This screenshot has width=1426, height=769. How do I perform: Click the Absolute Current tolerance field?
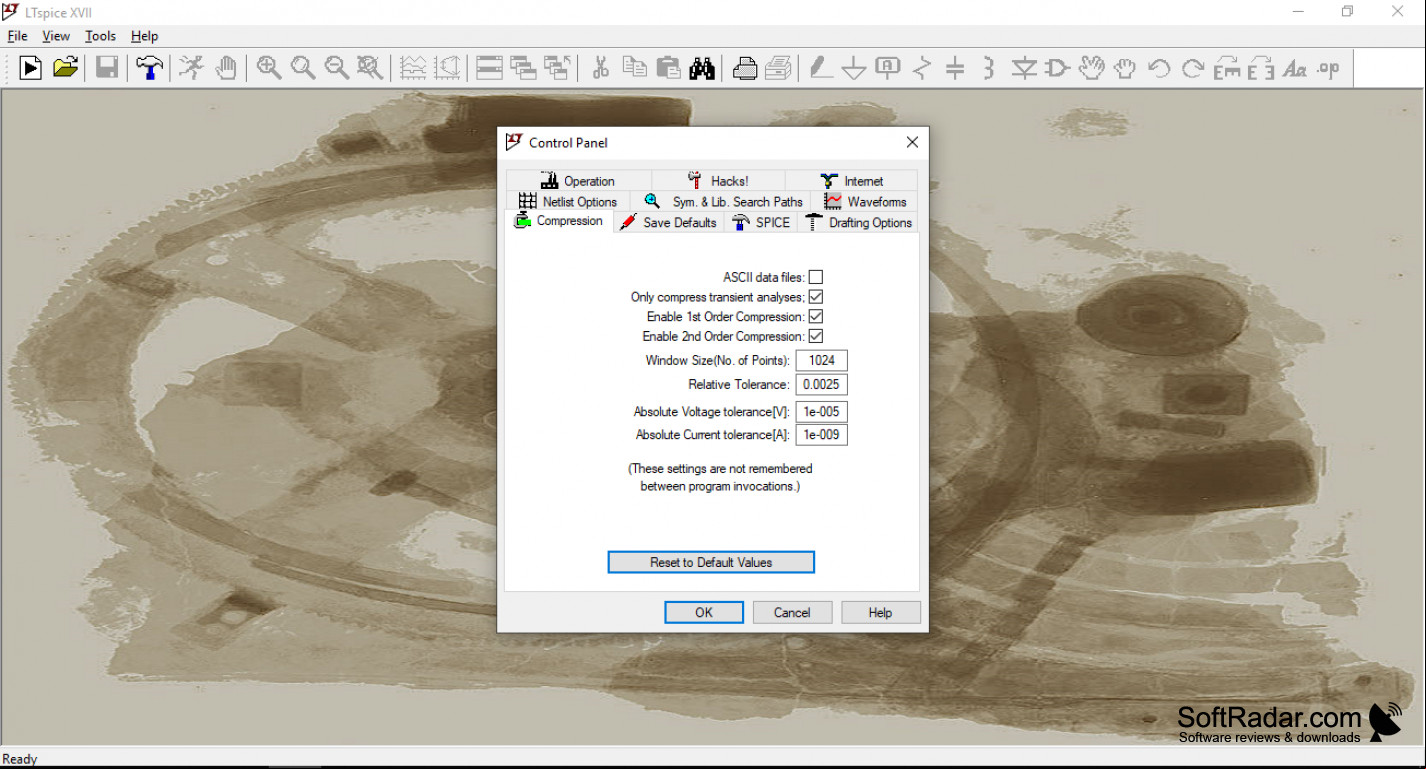coord(822,435)
